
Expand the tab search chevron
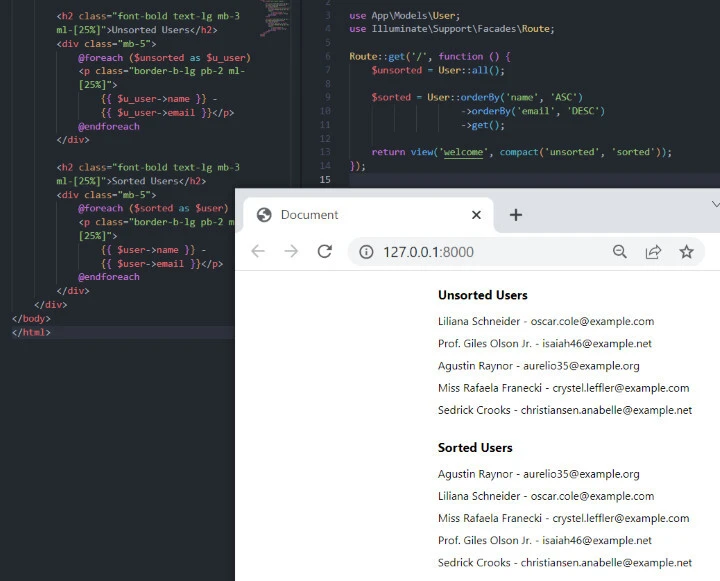[x=714, y=204]
